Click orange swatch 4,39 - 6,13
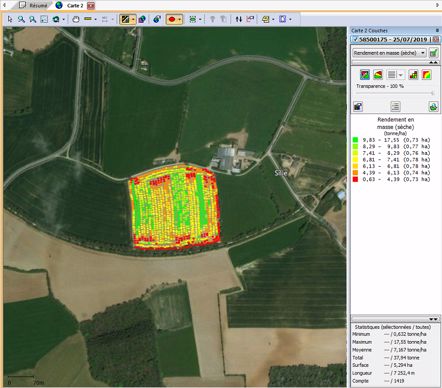Screen dimensions: 442x388 [355, 173]
